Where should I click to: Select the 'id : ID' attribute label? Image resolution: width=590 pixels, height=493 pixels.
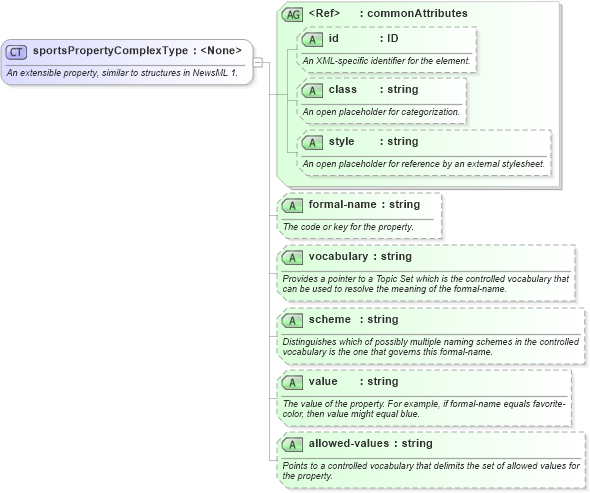pyautogui.click(x=363, y=38)
